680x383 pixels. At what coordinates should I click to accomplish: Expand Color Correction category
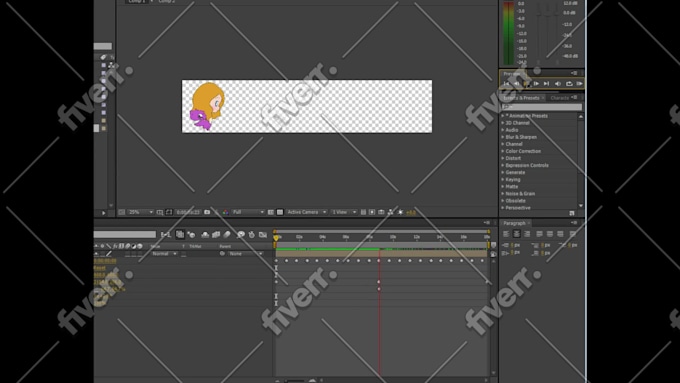coord(503,151)
